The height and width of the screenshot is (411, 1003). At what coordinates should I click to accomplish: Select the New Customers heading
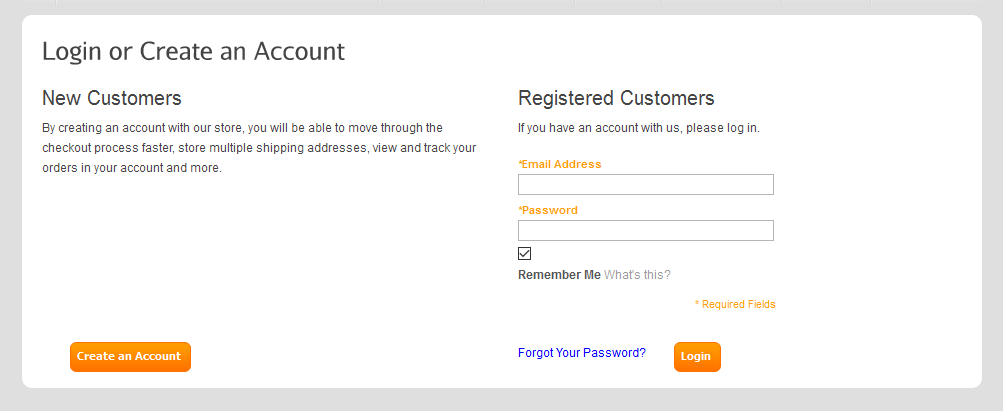pyautogui.click(x=112, y=98)
